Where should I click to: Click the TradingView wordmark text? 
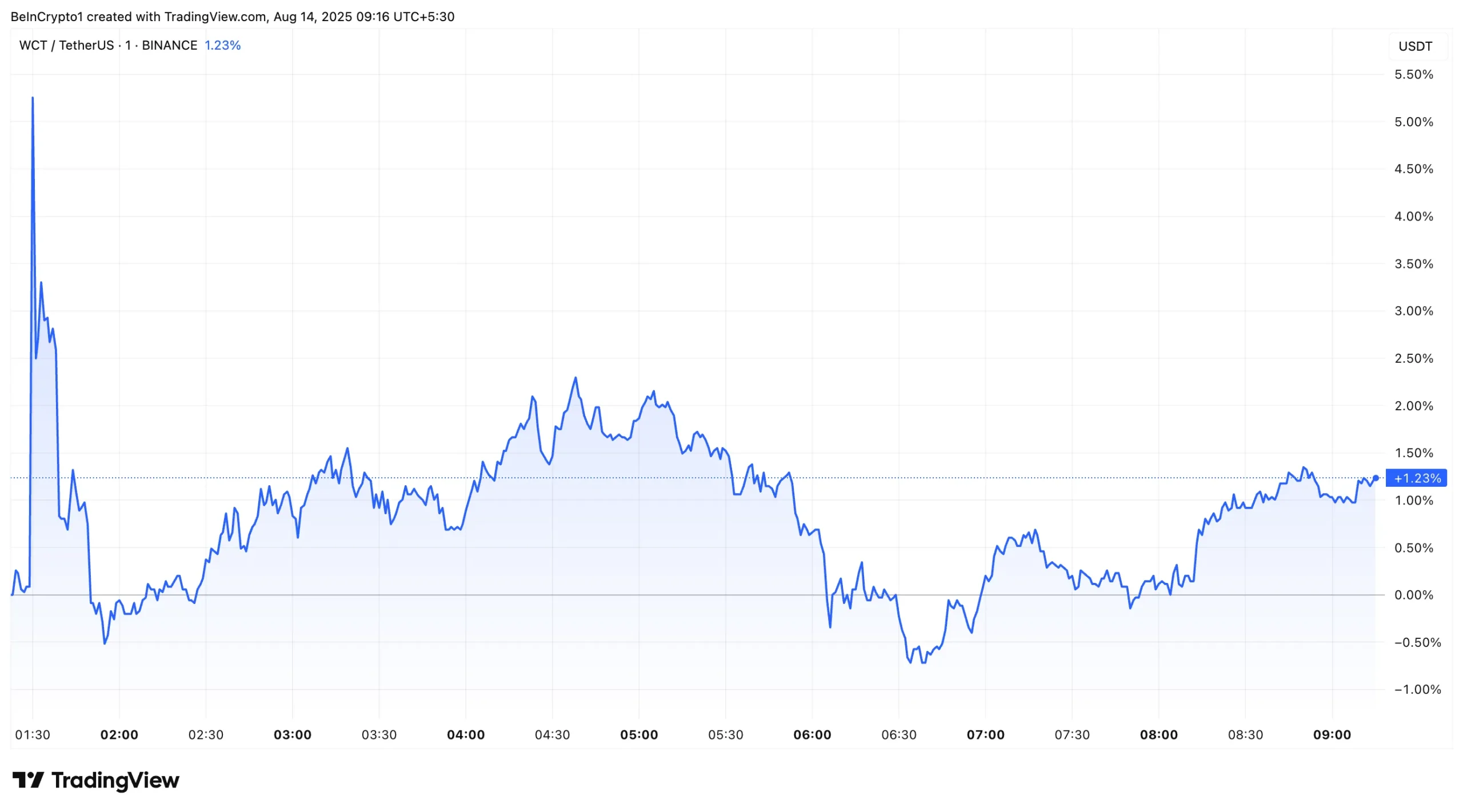click(x=115, y=780)
